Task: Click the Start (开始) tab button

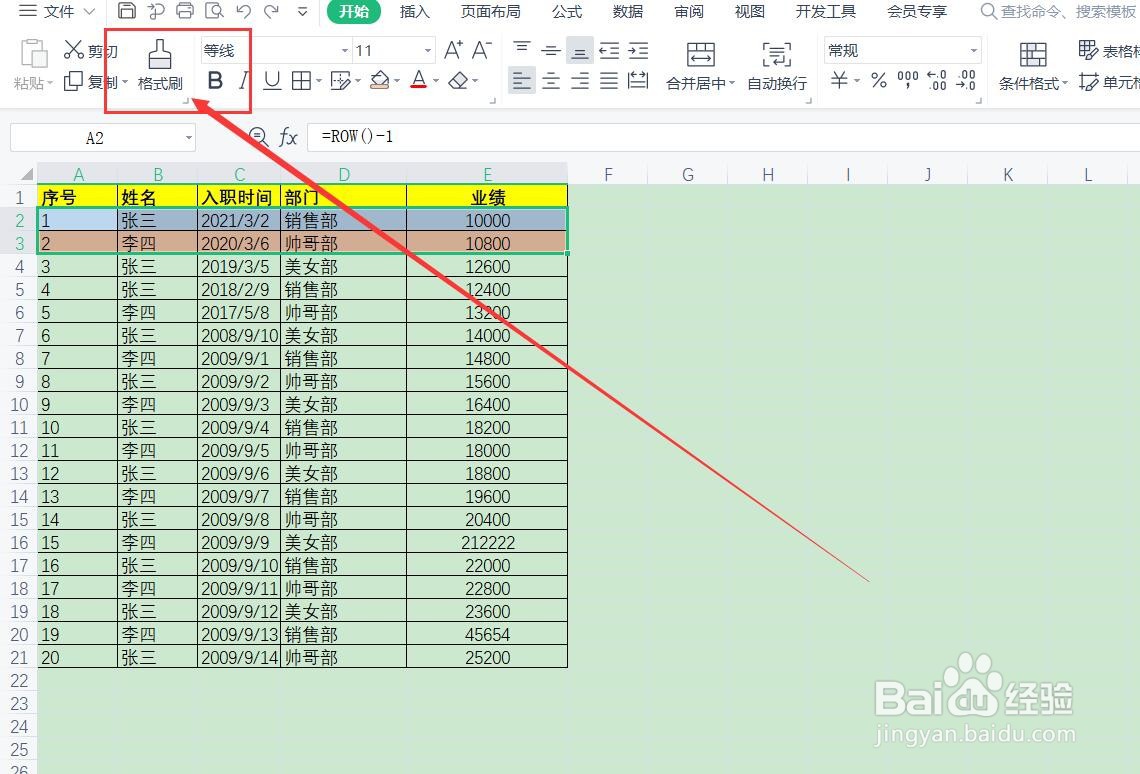Action: (354, 12)
